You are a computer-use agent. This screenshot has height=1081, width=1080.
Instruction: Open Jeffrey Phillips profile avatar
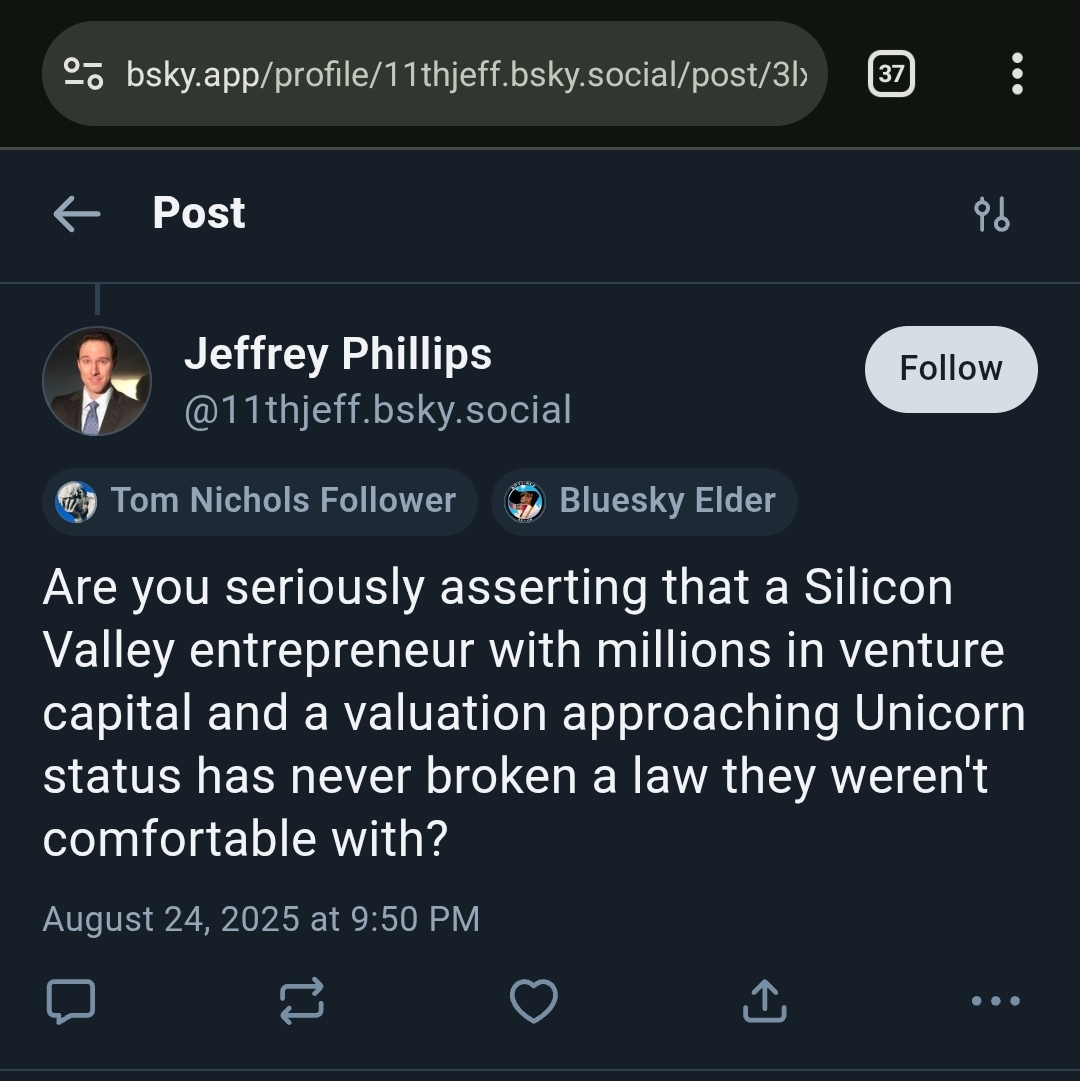pyautogui.click(x=97, y=381)
